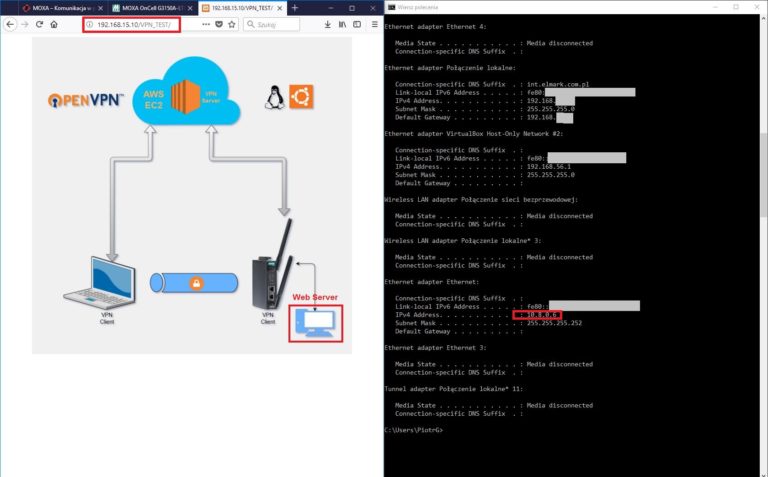Click the 'C:\Users\PiotrG>' prompt line
Image resolution: width=768 pixels, height=477 pixels.
(413, 430)
